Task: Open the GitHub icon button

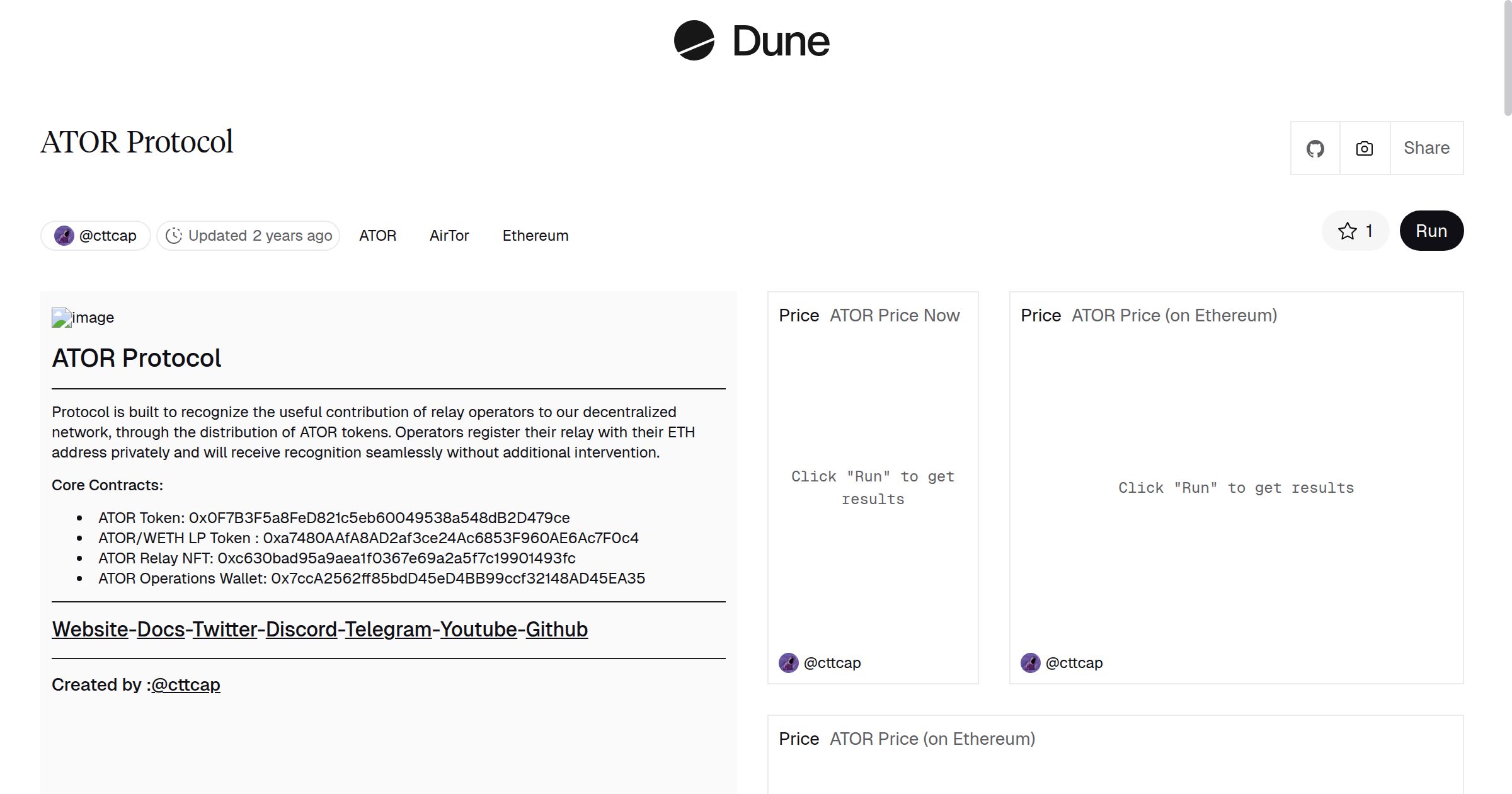Action: [1315, 149]
